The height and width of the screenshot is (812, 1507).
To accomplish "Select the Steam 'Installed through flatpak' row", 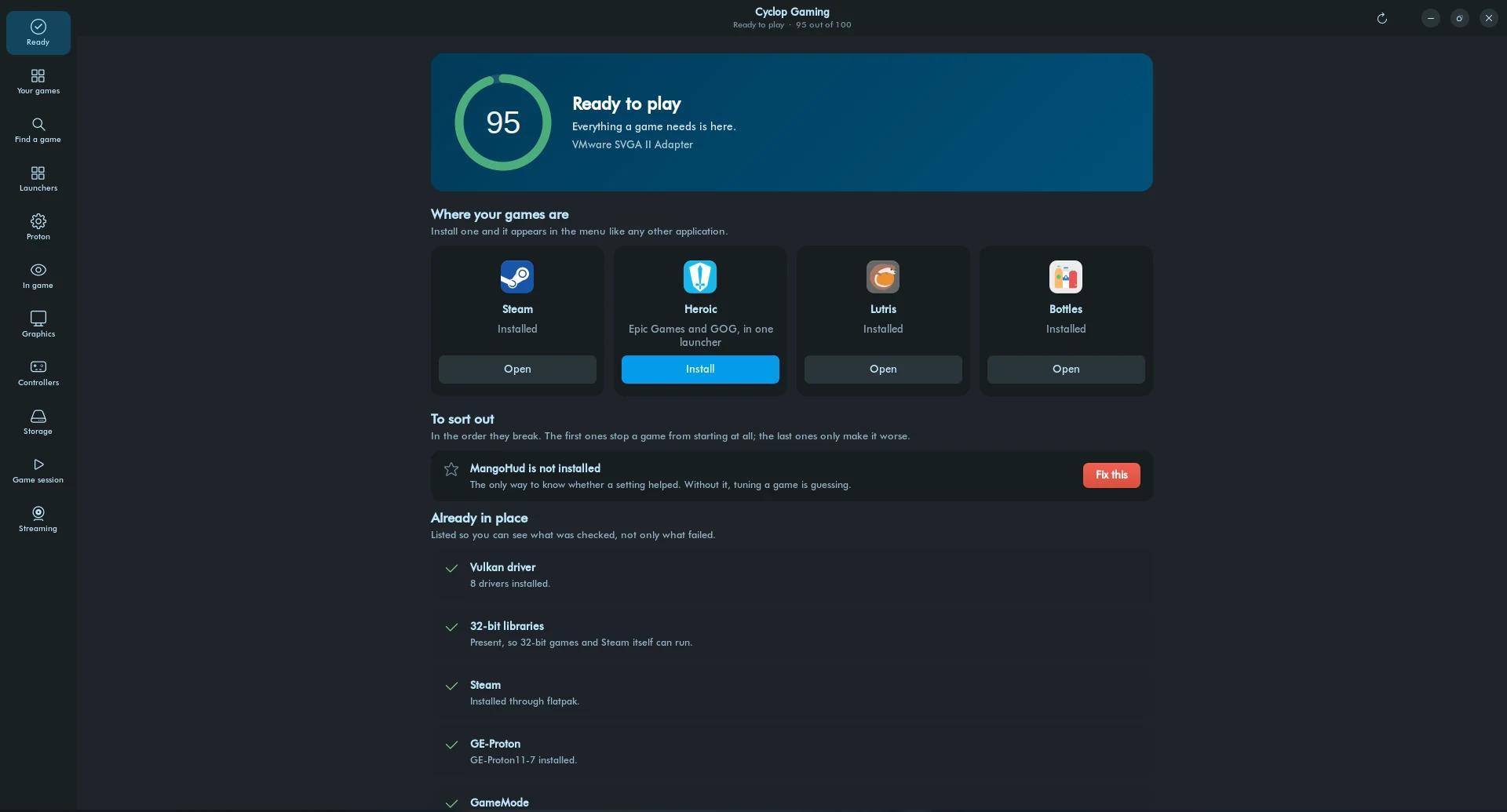I will pyautogui.click(x=792, y=693).
